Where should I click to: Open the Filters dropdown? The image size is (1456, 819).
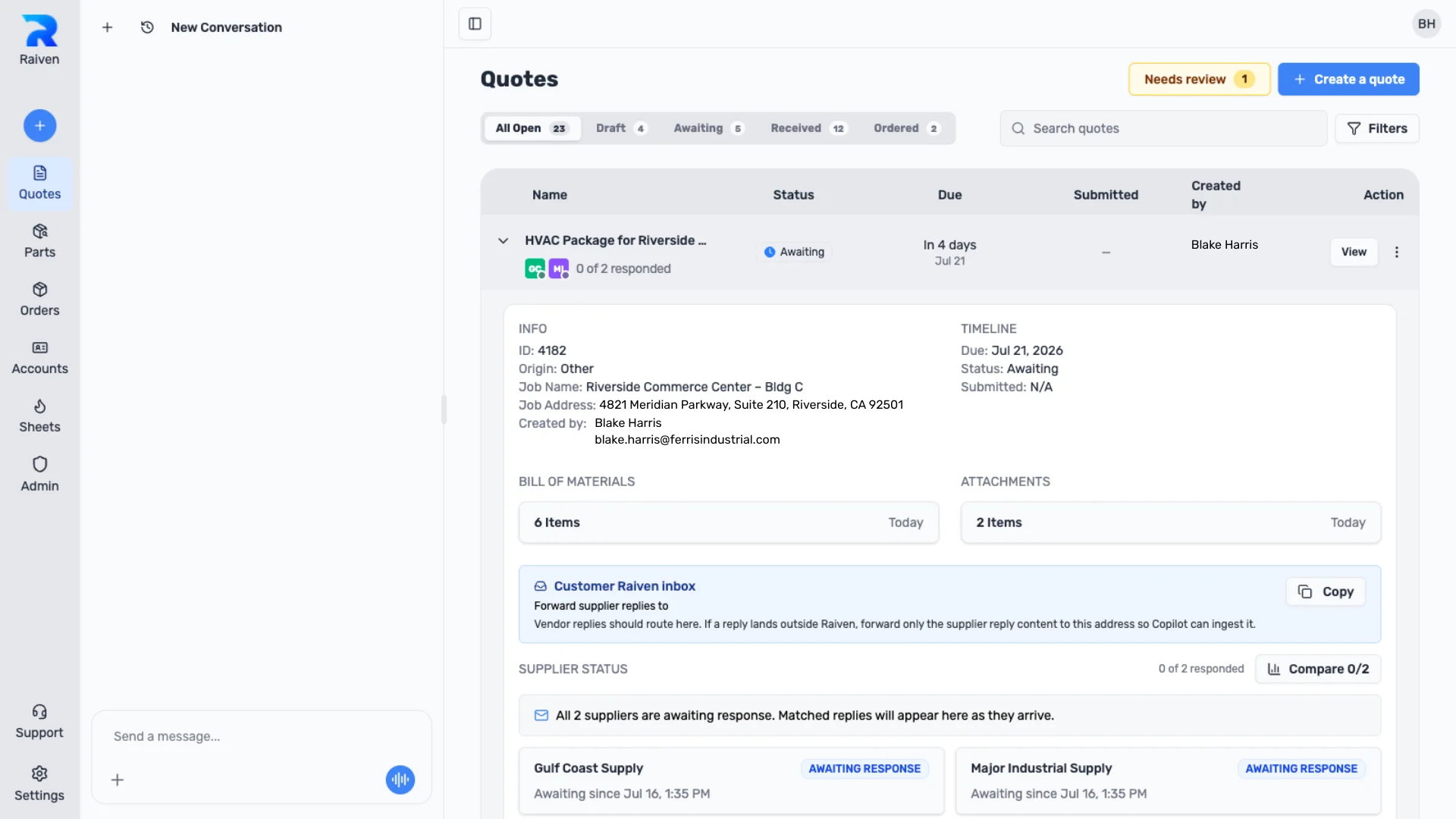tap(1377, 128)
